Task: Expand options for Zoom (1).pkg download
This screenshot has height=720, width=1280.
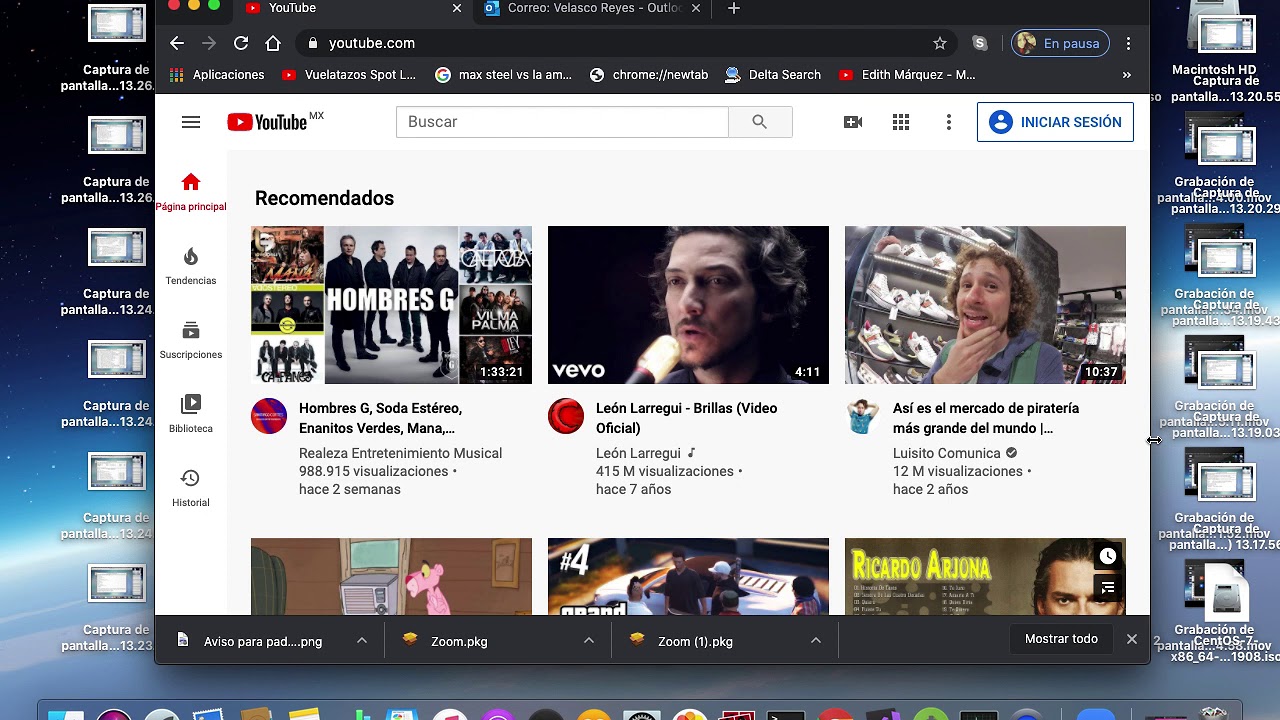Action: [816, 641]
